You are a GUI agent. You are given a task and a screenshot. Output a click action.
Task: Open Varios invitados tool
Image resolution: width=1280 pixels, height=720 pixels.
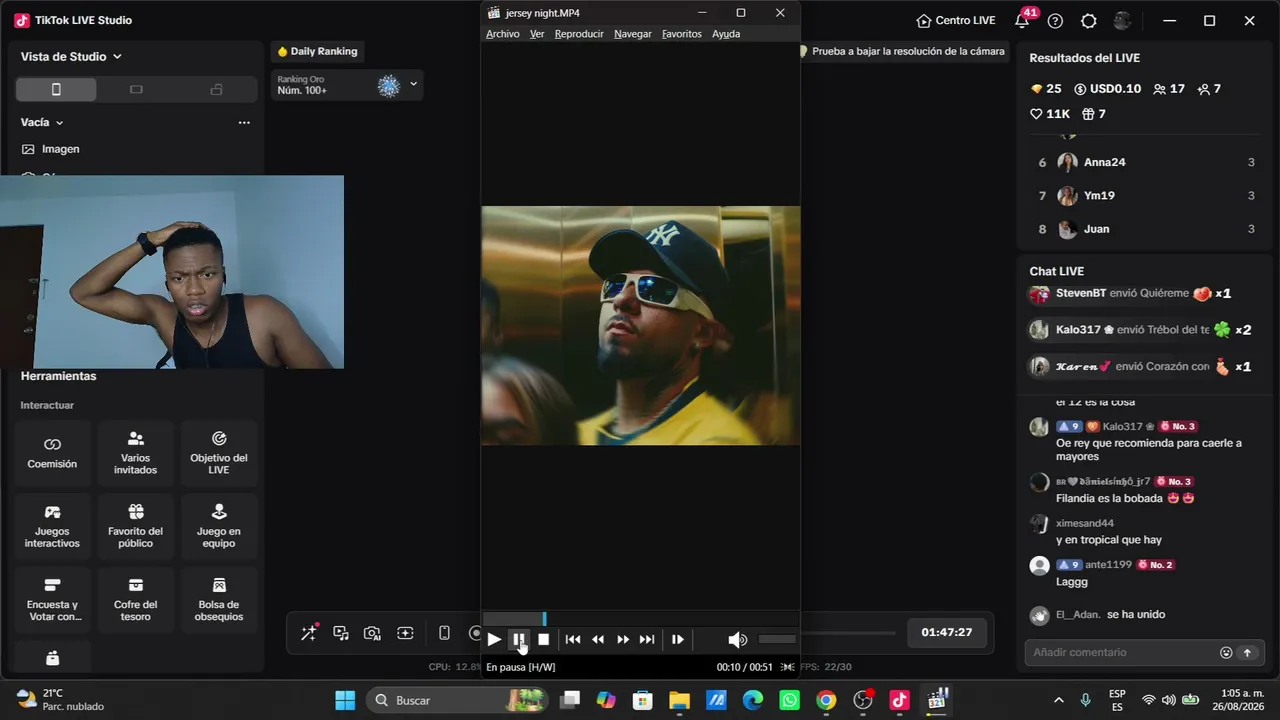[135, 451]
